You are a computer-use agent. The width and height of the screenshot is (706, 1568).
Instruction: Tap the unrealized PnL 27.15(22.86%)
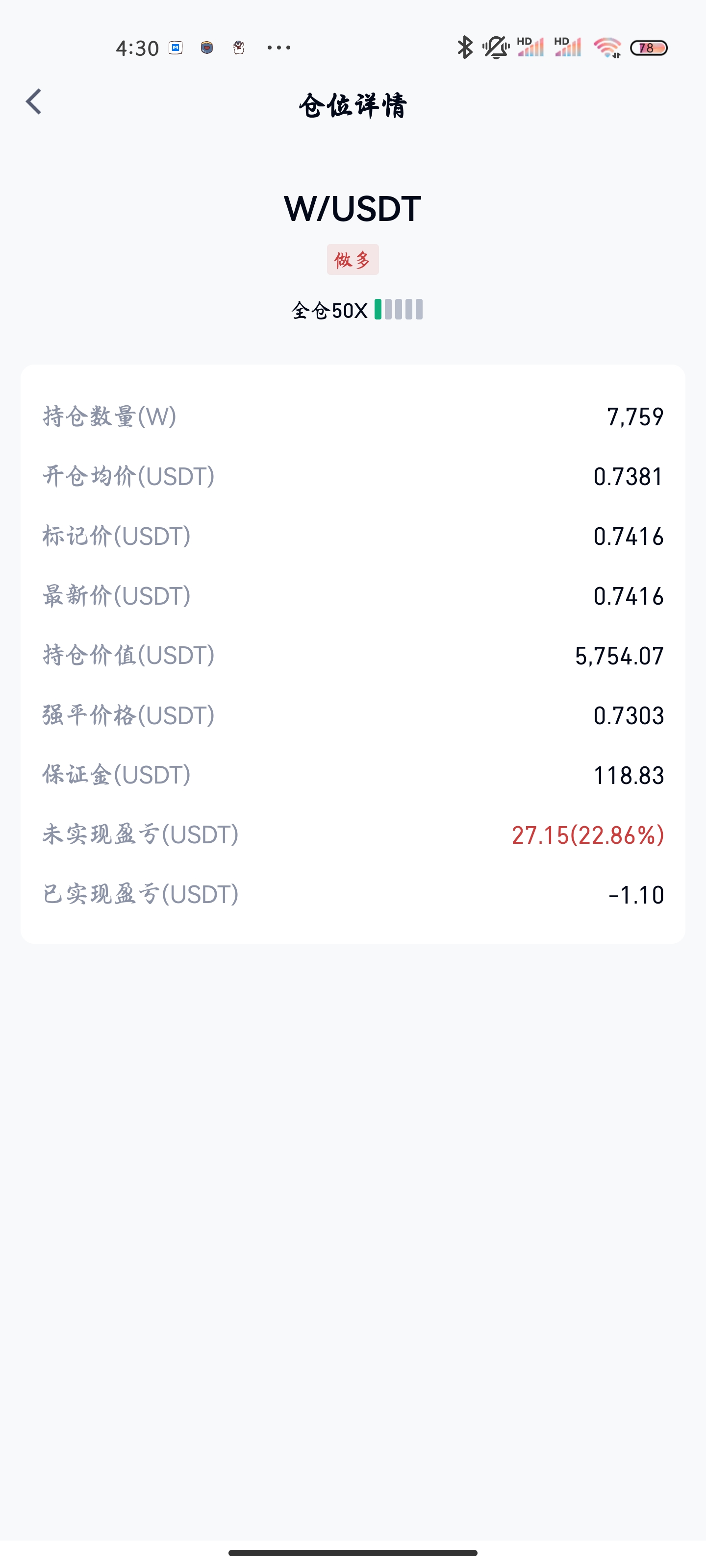(588, 835)
